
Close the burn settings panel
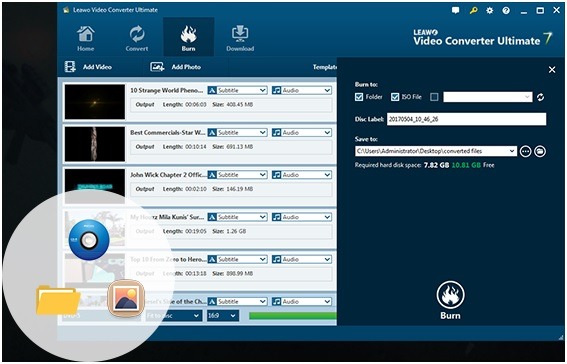tap(552, 69)
